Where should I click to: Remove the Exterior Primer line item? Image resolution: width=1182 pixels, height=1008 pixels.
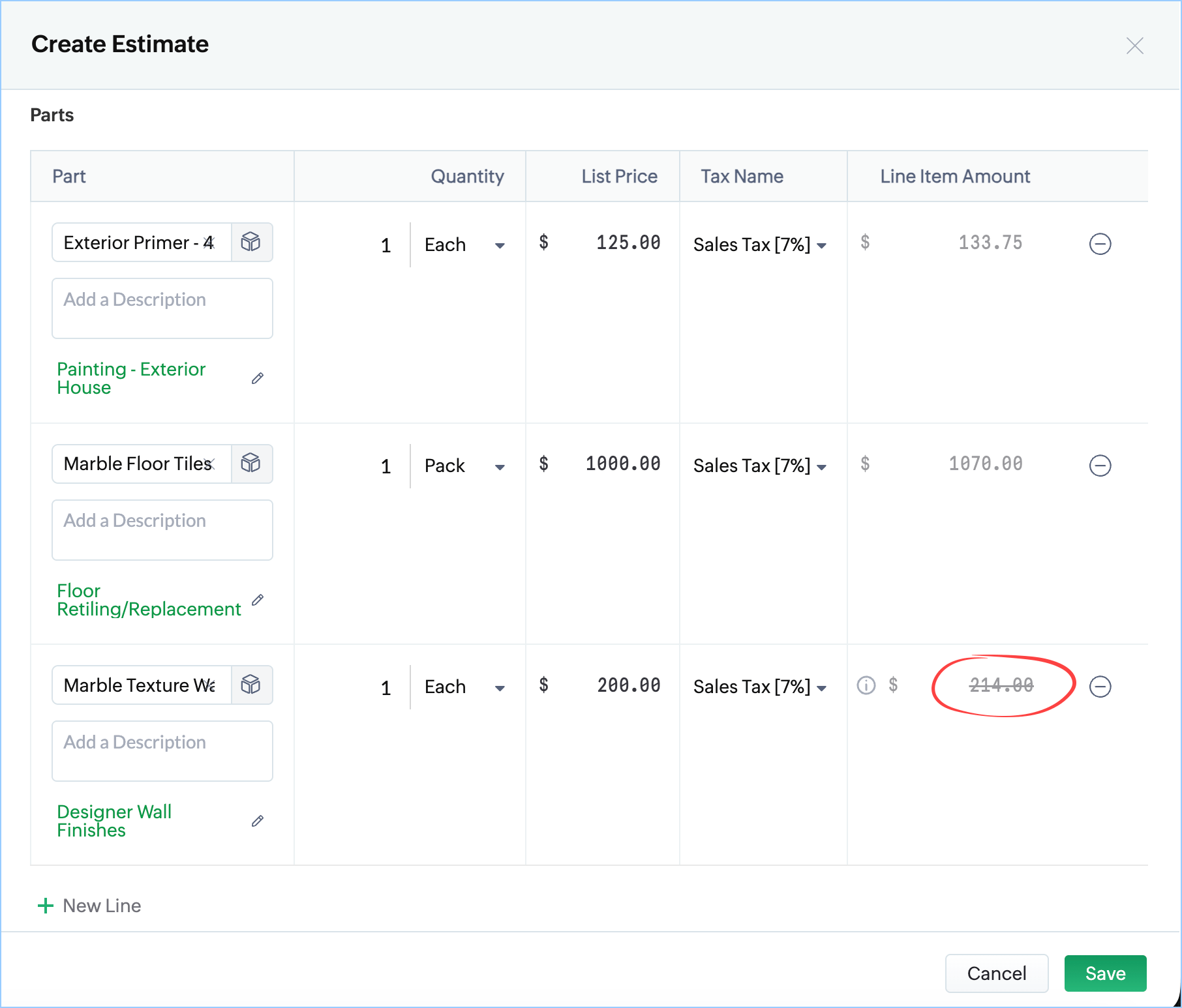pos(1100,244)
